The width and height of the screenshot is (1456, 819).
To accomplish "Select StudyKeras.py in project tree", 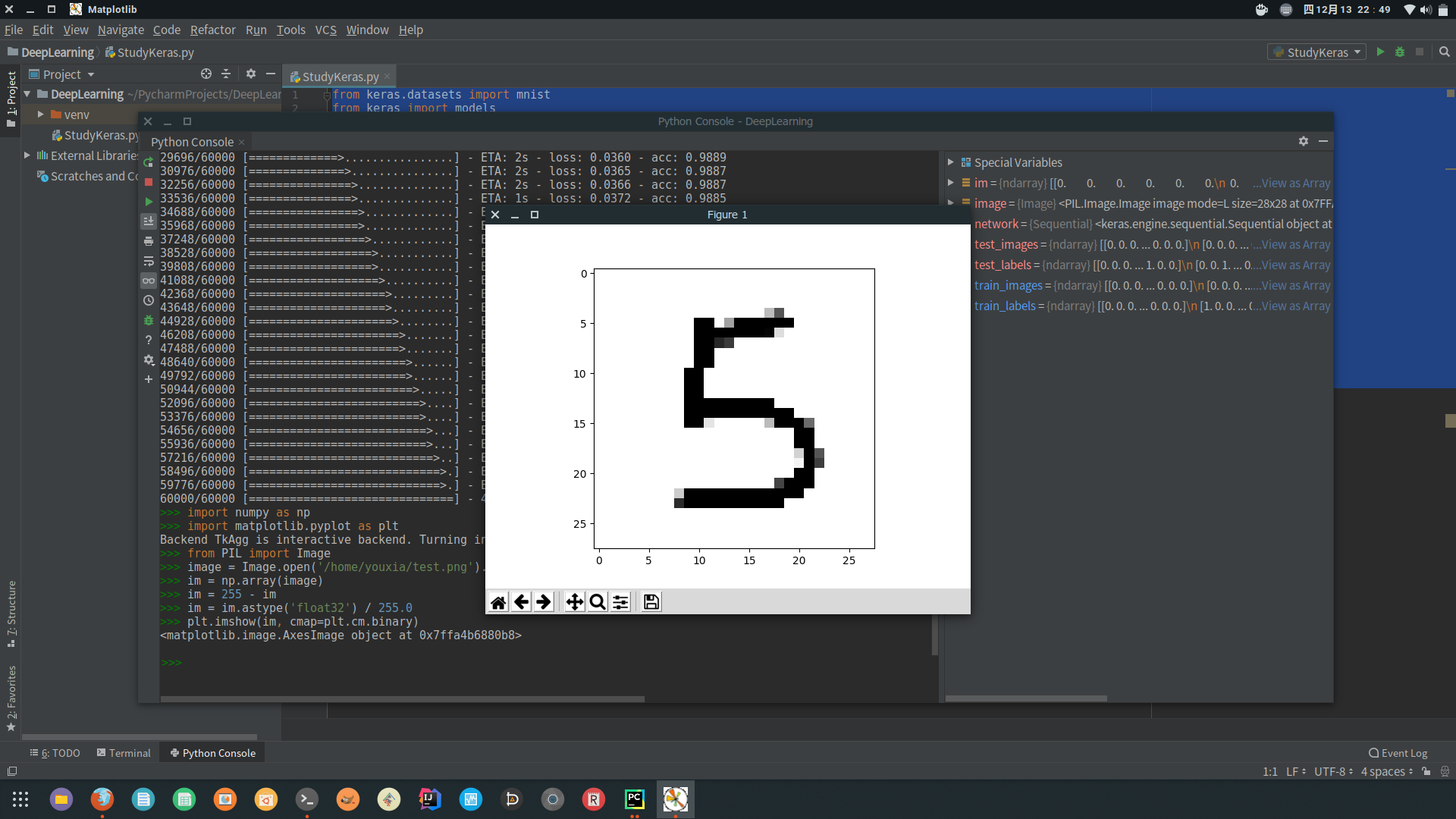I will pyautogui.click(x=96, y=135).
